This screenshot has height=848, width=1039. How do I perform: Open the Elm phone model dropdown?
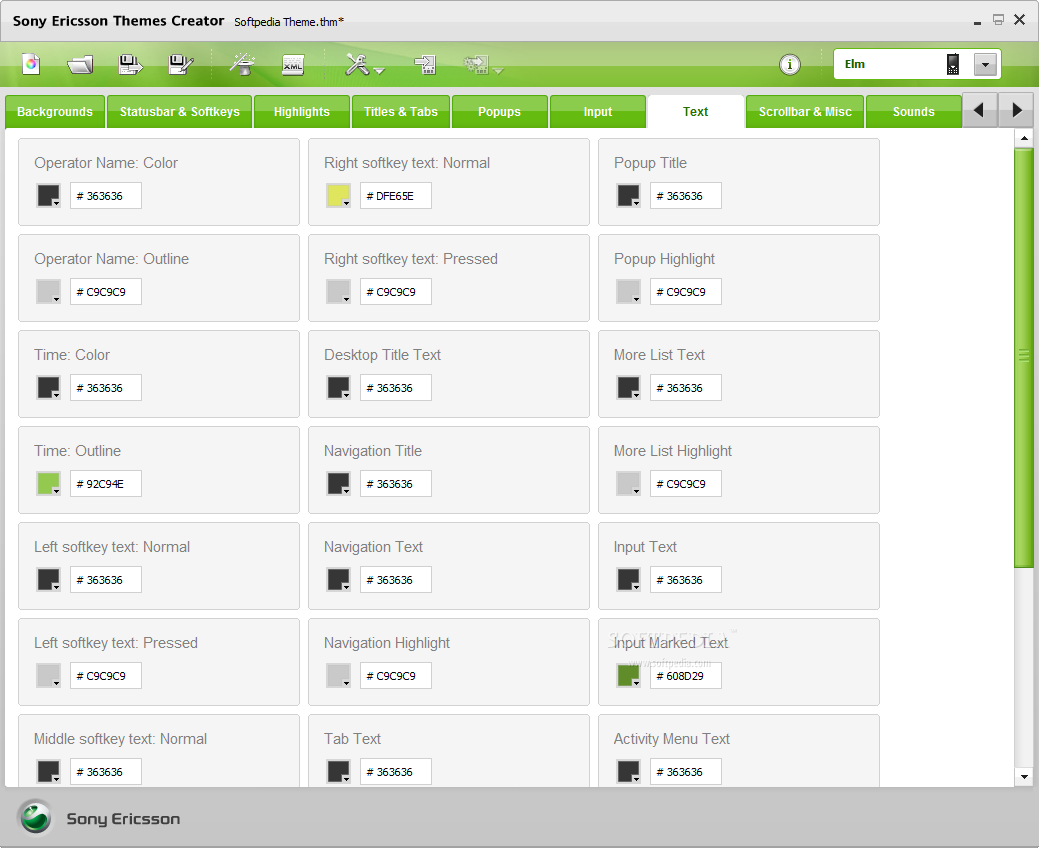pyautogui.click(x=985, y=64)
